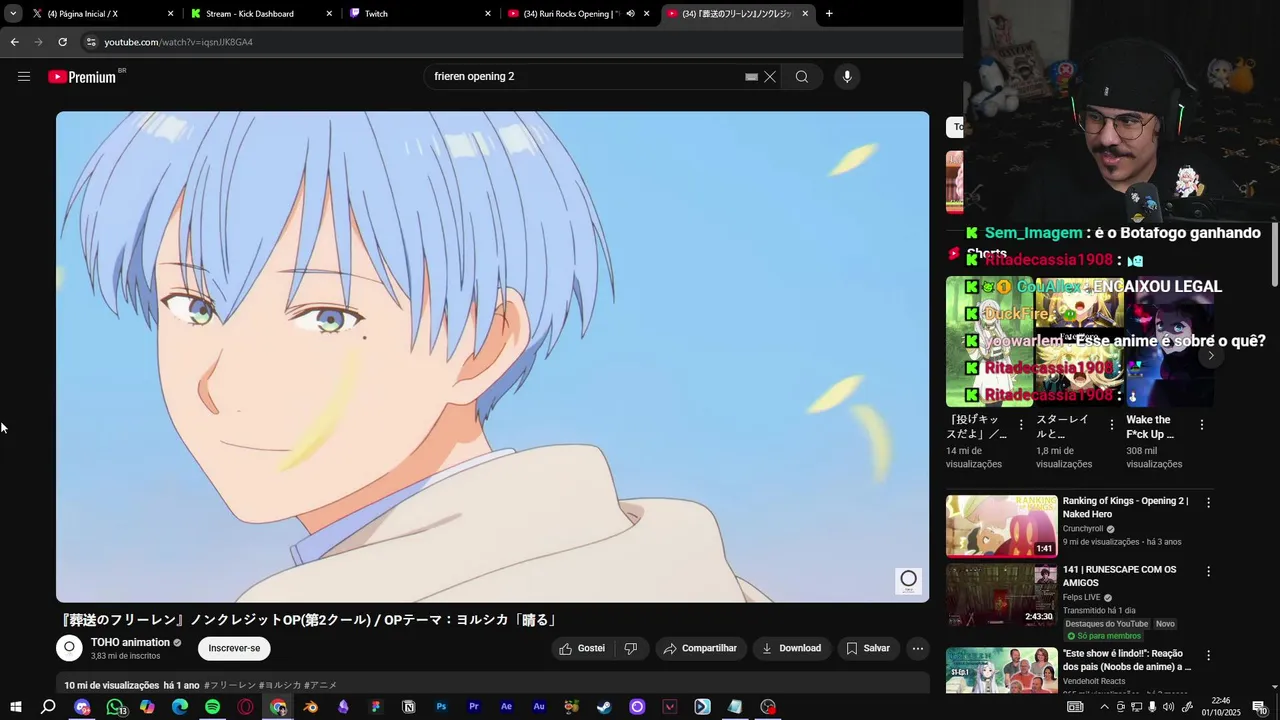Open the #ヨルシカ hashtag link
The height and width of the screenshot is (720, 1280).
pos(280,685)
